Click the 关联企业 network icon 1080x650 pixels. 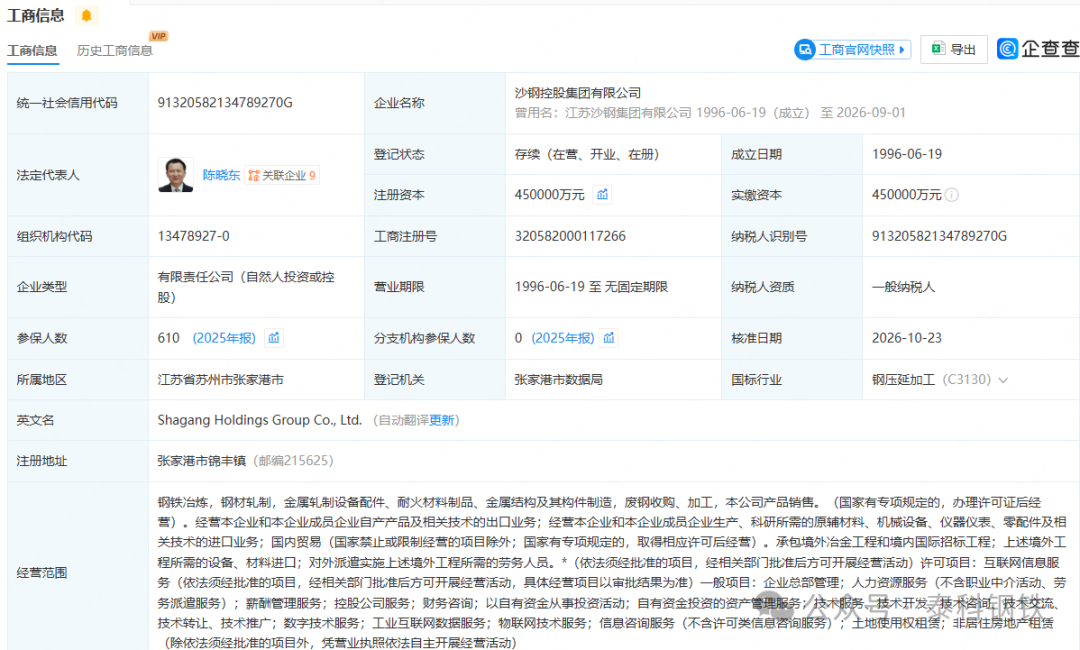pos(254,176)
